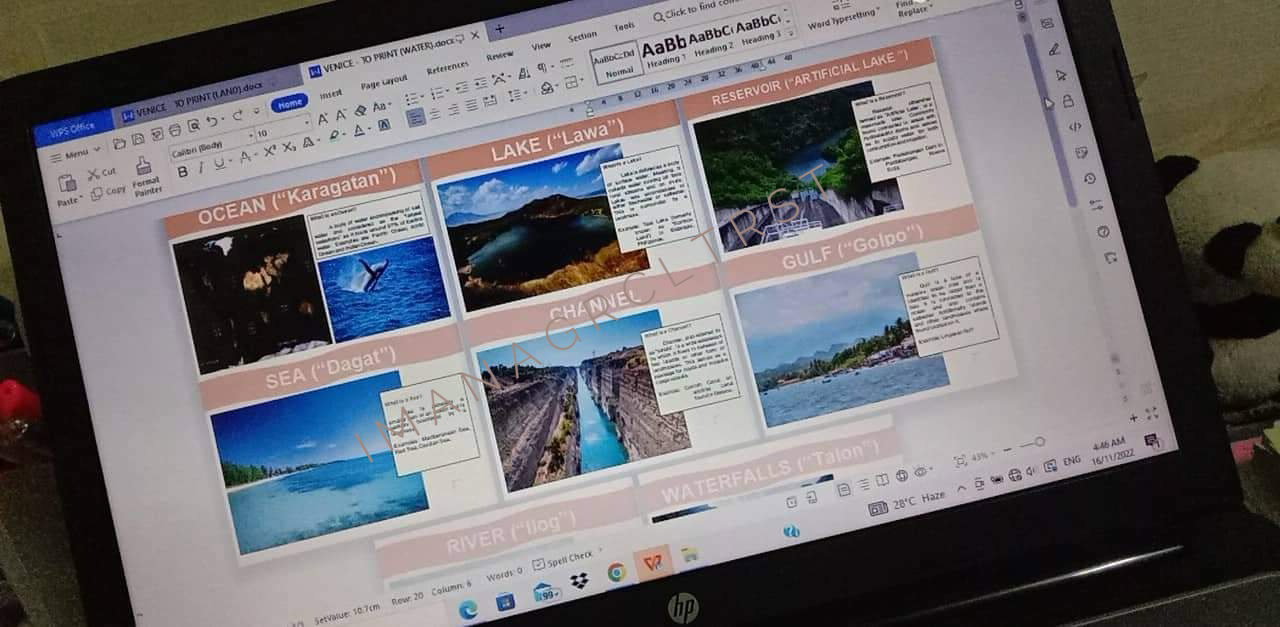
Task: Click Spell Check in status bar
Action: [563, 559]
